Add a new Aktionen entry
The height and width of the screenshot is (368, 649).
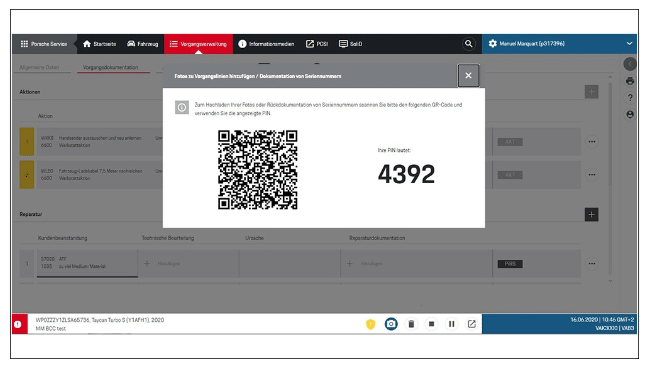click(591, 92)
